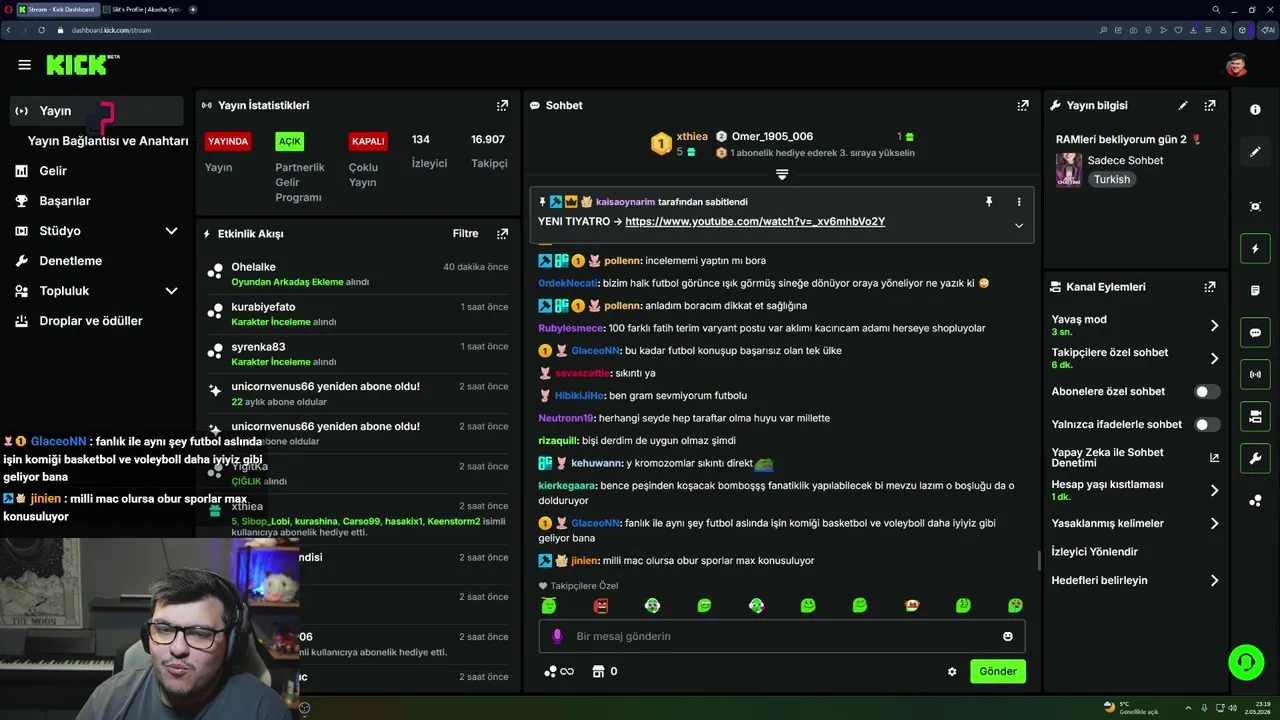Pop out the Kanal Eylemleri panel
The image size is (1280, 720).
click(1210, 287)
